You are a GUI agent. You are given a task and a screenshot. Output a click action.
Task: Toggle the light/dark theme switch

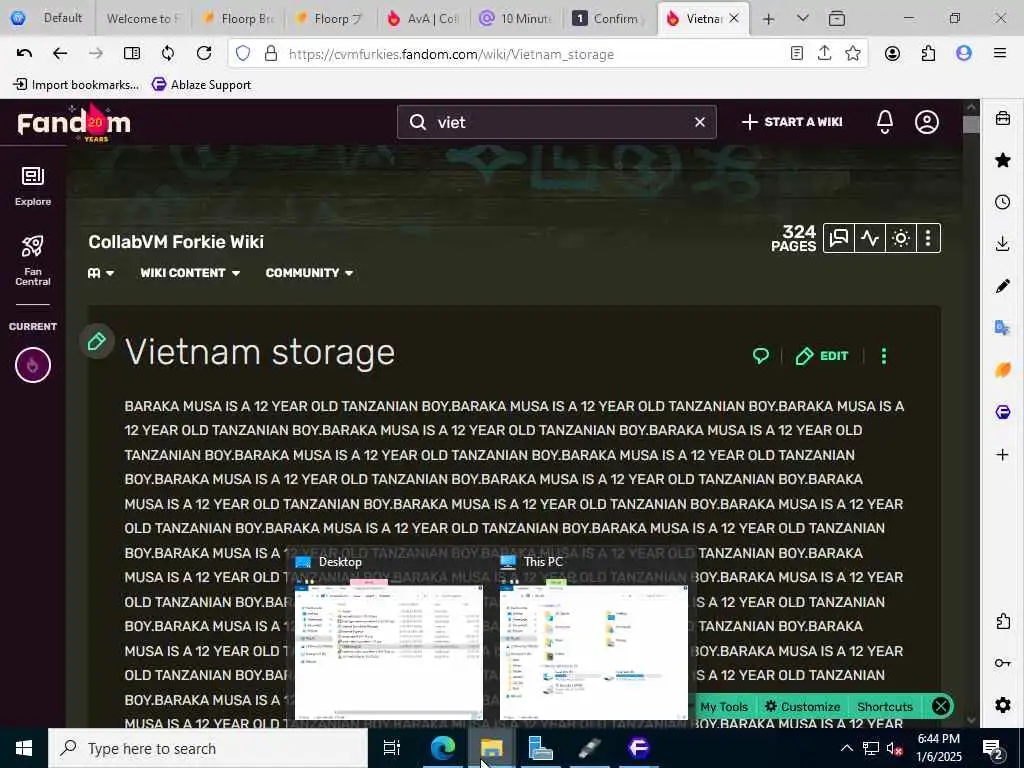pos(901,238)
